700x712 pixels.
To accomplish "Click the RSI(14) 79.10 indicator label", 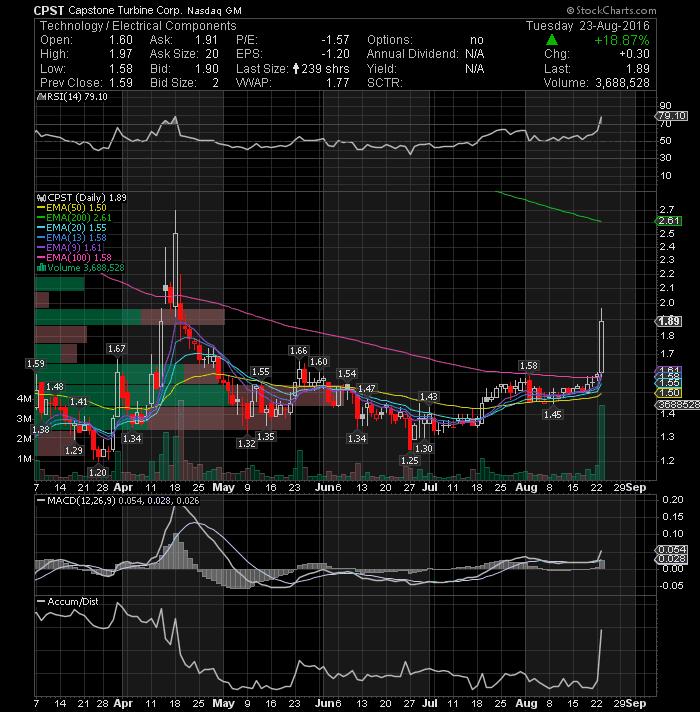I will [74, 97].
